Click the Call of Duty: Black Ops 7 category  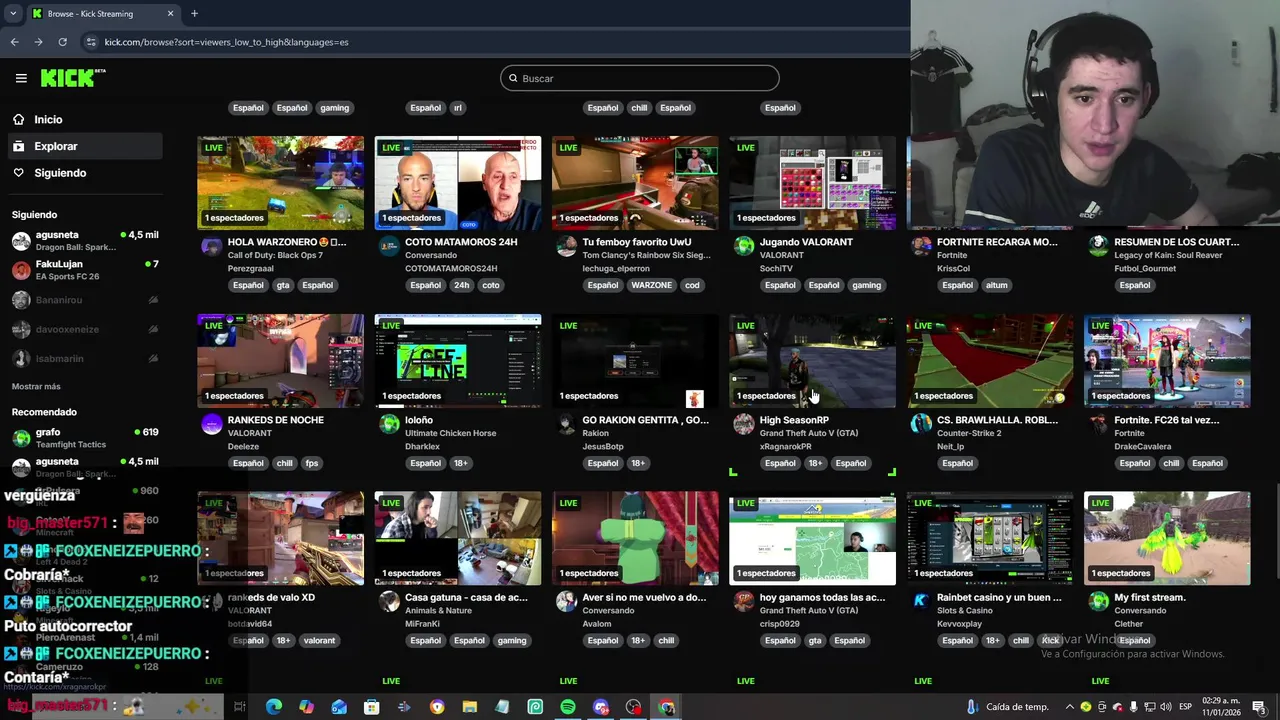click(x=276, y=255)
